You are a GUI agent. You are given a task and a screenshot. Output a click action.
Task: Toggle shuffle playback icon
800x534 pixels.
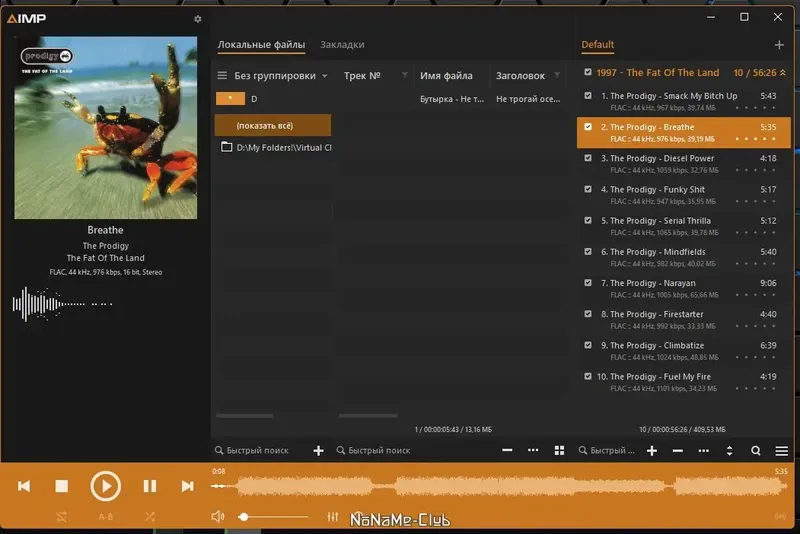(x=149, y=517)
